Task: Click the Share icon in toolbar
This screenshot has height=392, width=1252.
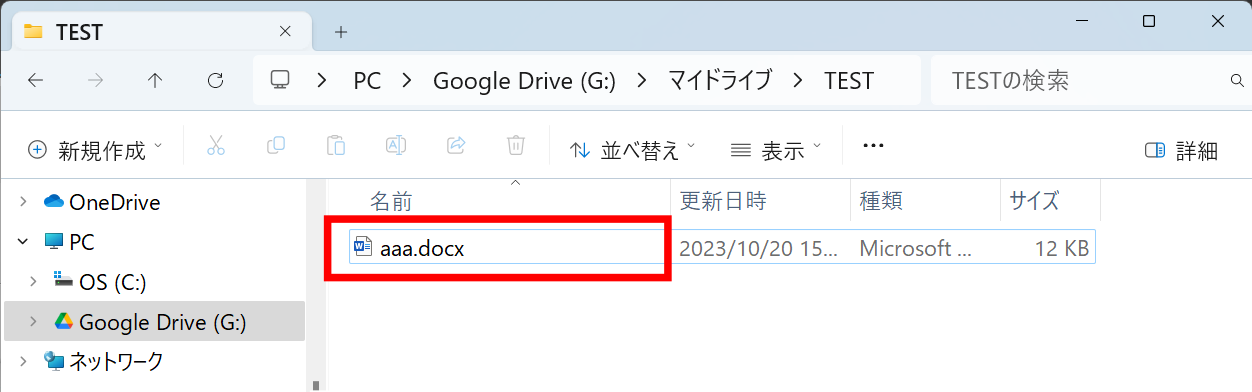Action: pyautogui.click(x=456, y=146)
